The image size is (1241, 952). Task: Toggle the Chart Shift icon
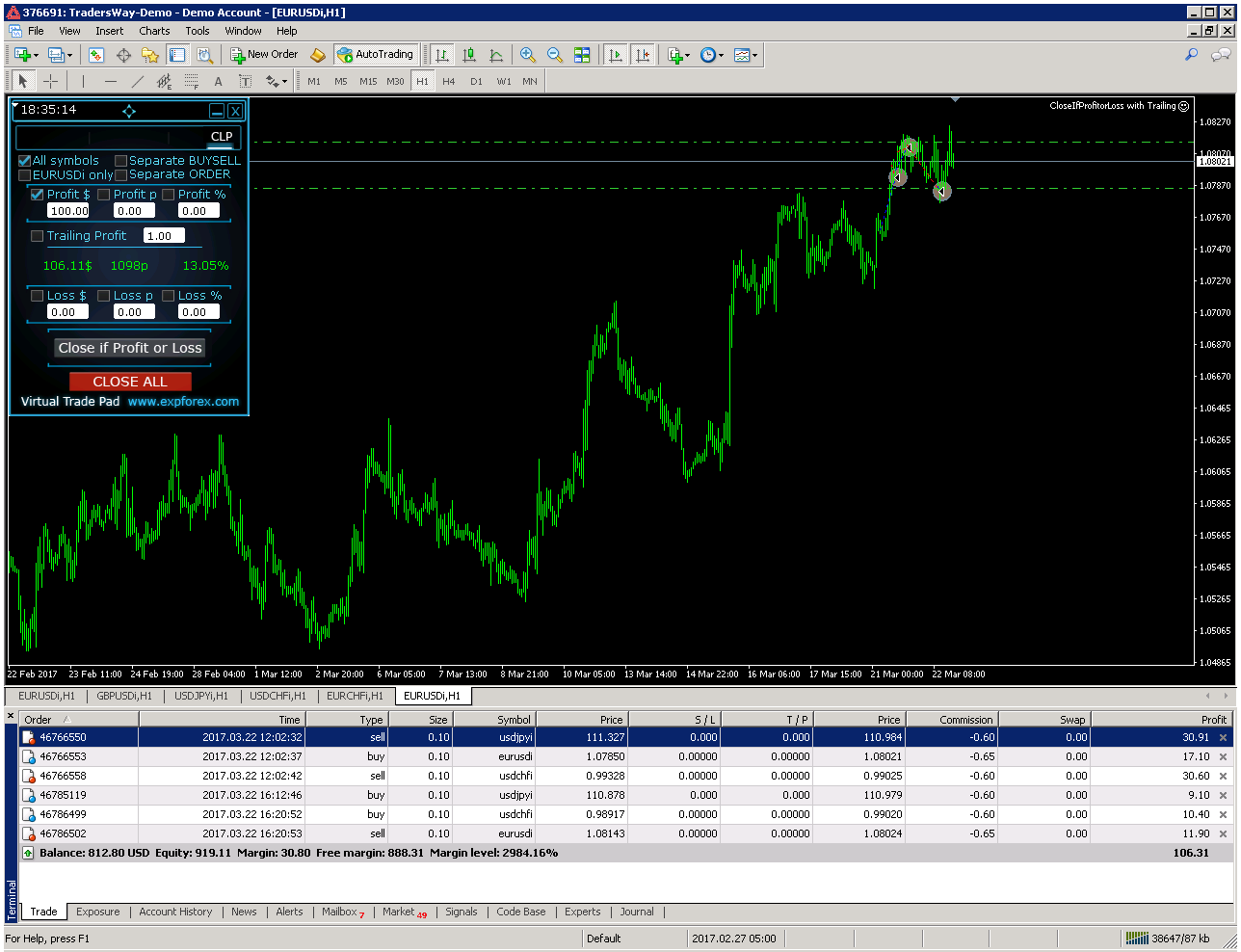643,55
